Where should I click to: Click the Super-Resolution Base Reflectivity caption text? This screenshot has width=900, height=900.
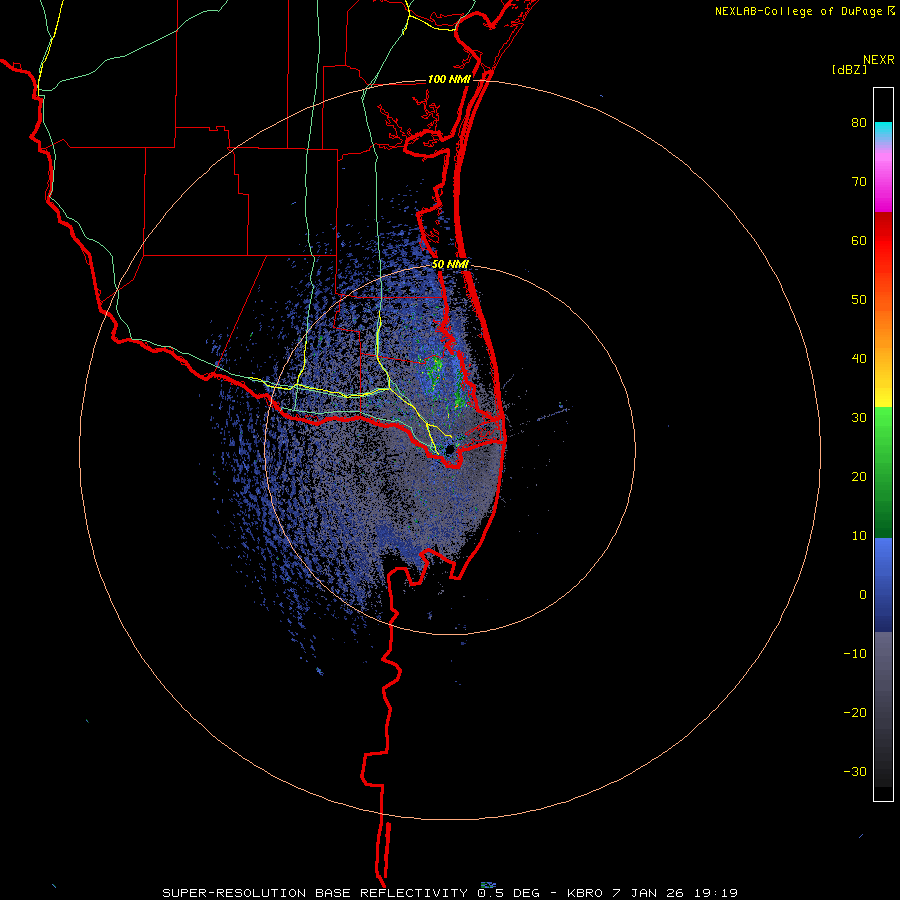pyautogui.click(x=449, y=893)
